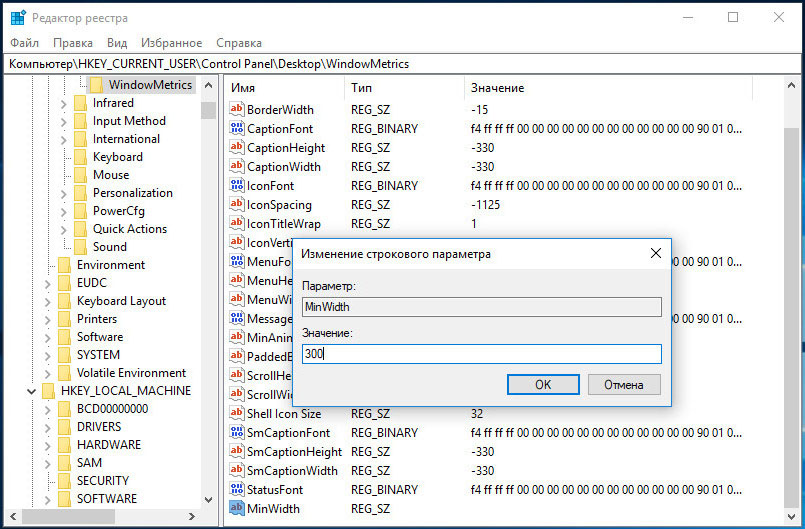Viewport: 805px width, 529px height.
Task: Click the Sound folder icon
Action: tap(80, 247)
